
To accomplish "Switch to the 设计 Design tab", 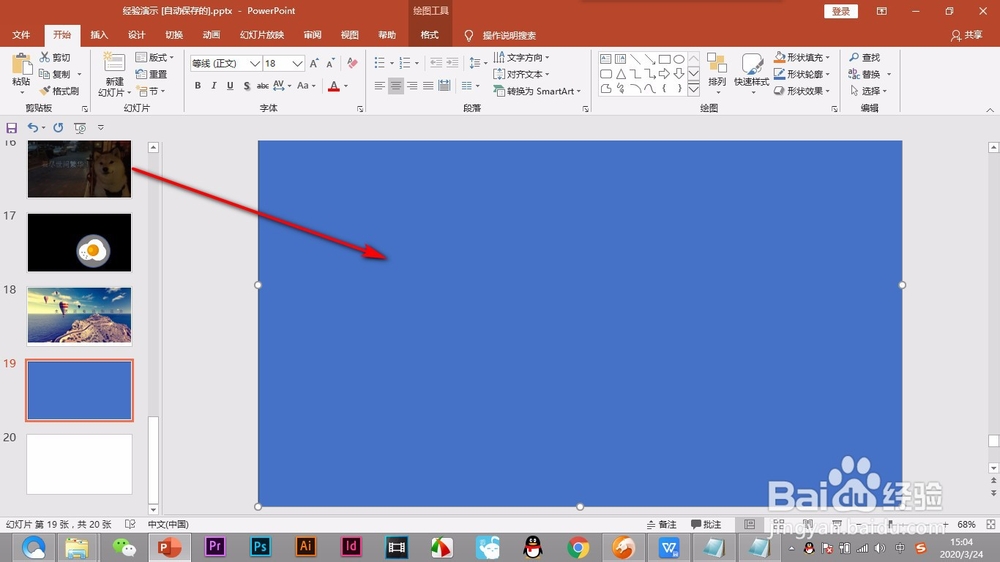I will click(x=136, y=35).
